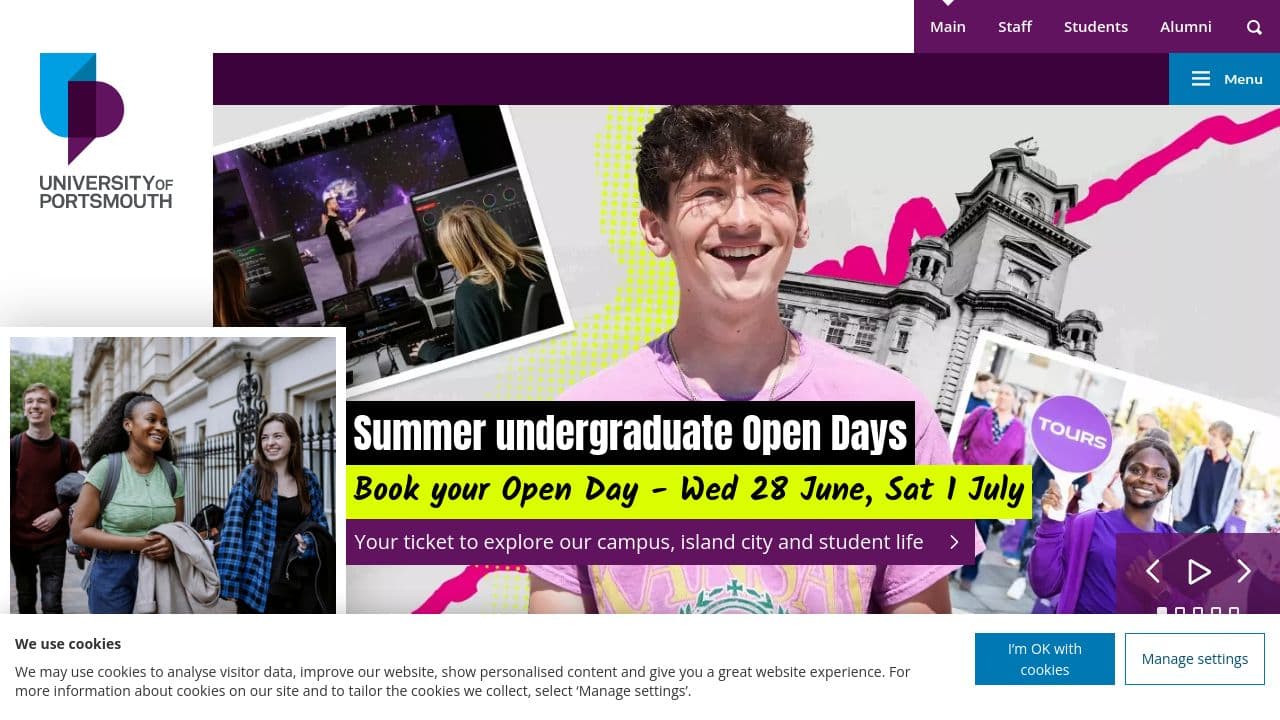Open search from the magnifier control
Screen dimensions: 1280x720
point(1253,27)
